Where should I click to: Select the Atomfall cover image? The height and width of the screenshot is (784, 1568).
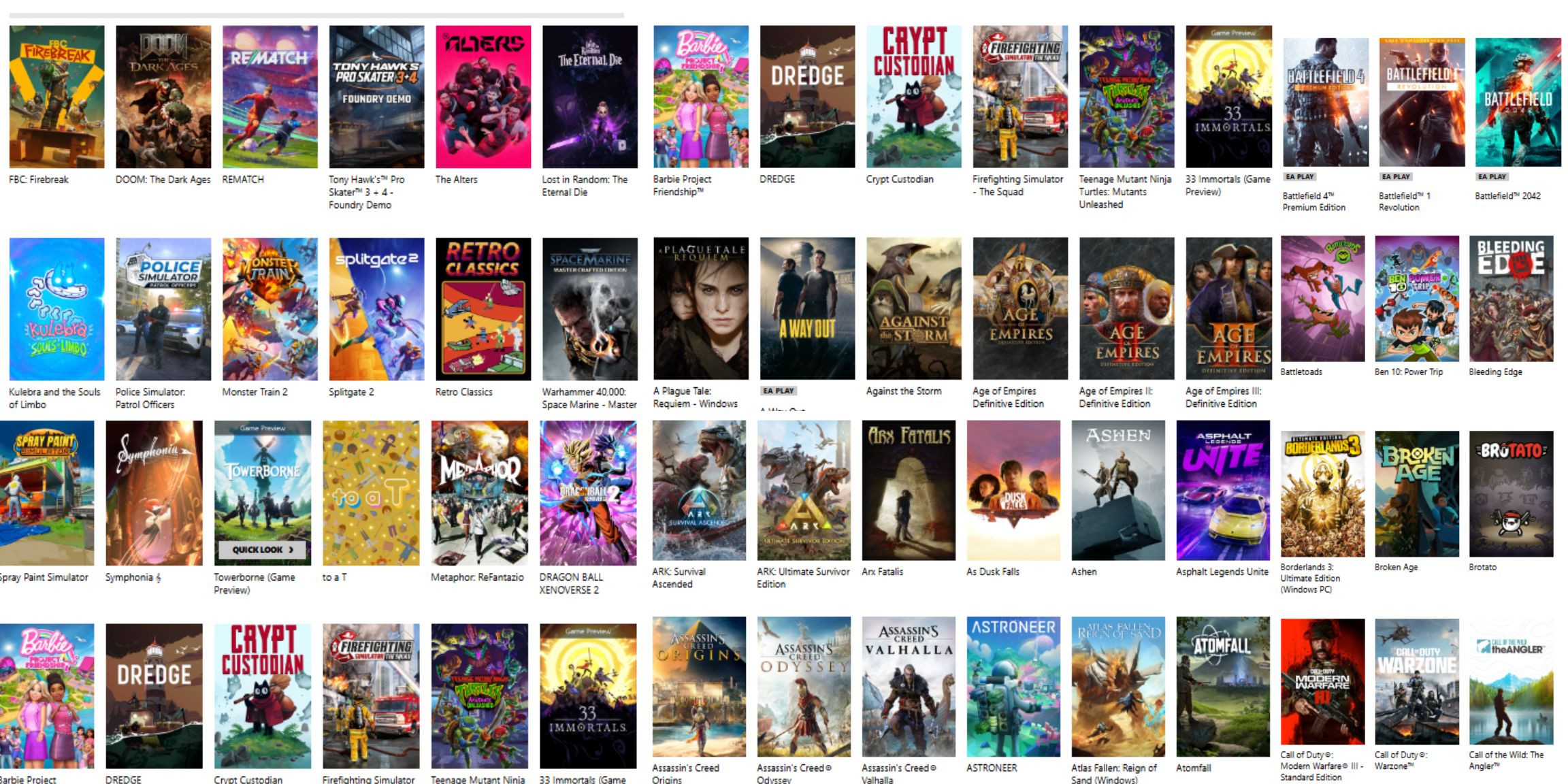1223,687
